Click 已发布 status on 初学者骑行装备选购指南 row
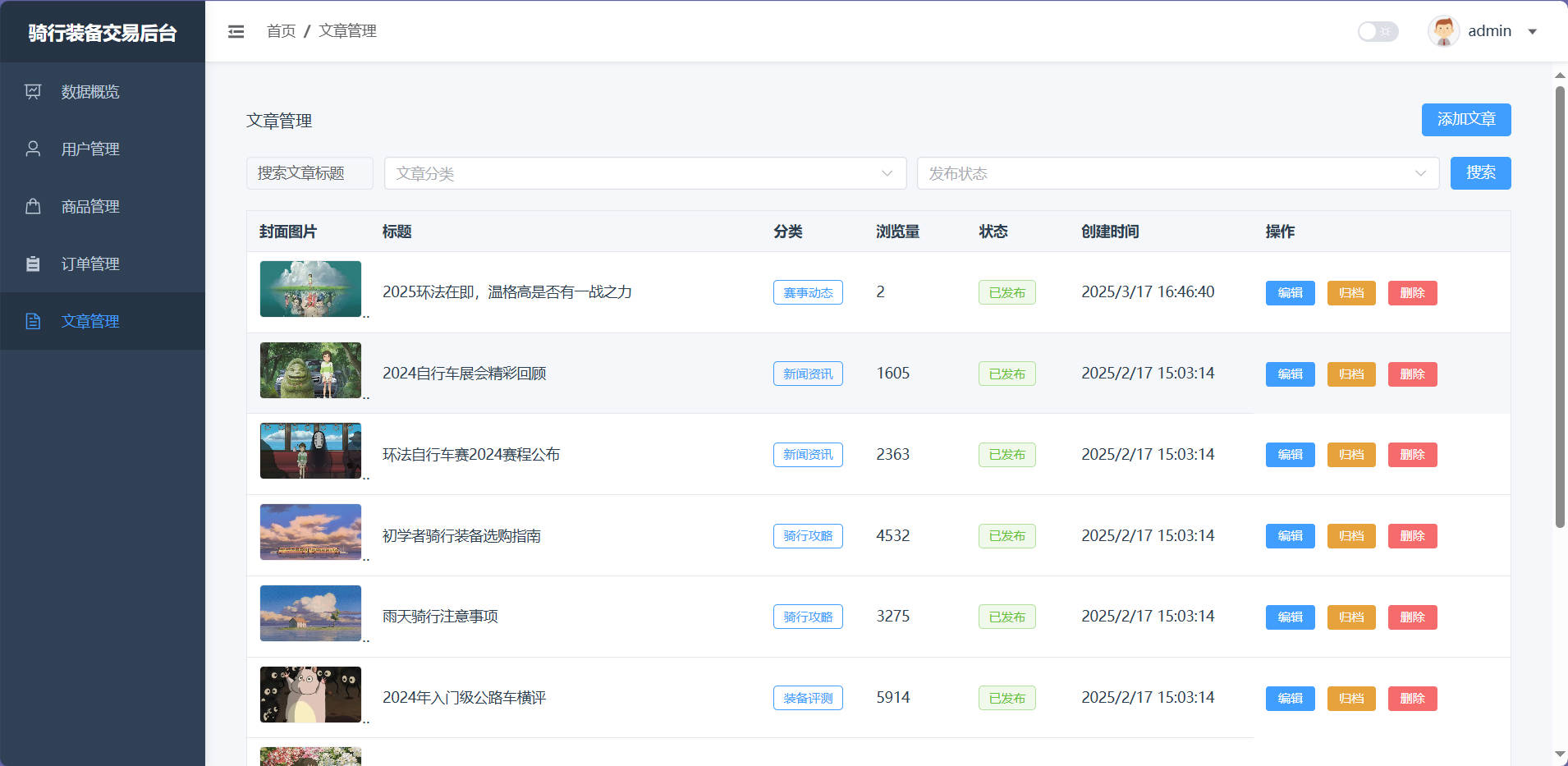This screenshot has width=1568, height=766. (1006, 536)
